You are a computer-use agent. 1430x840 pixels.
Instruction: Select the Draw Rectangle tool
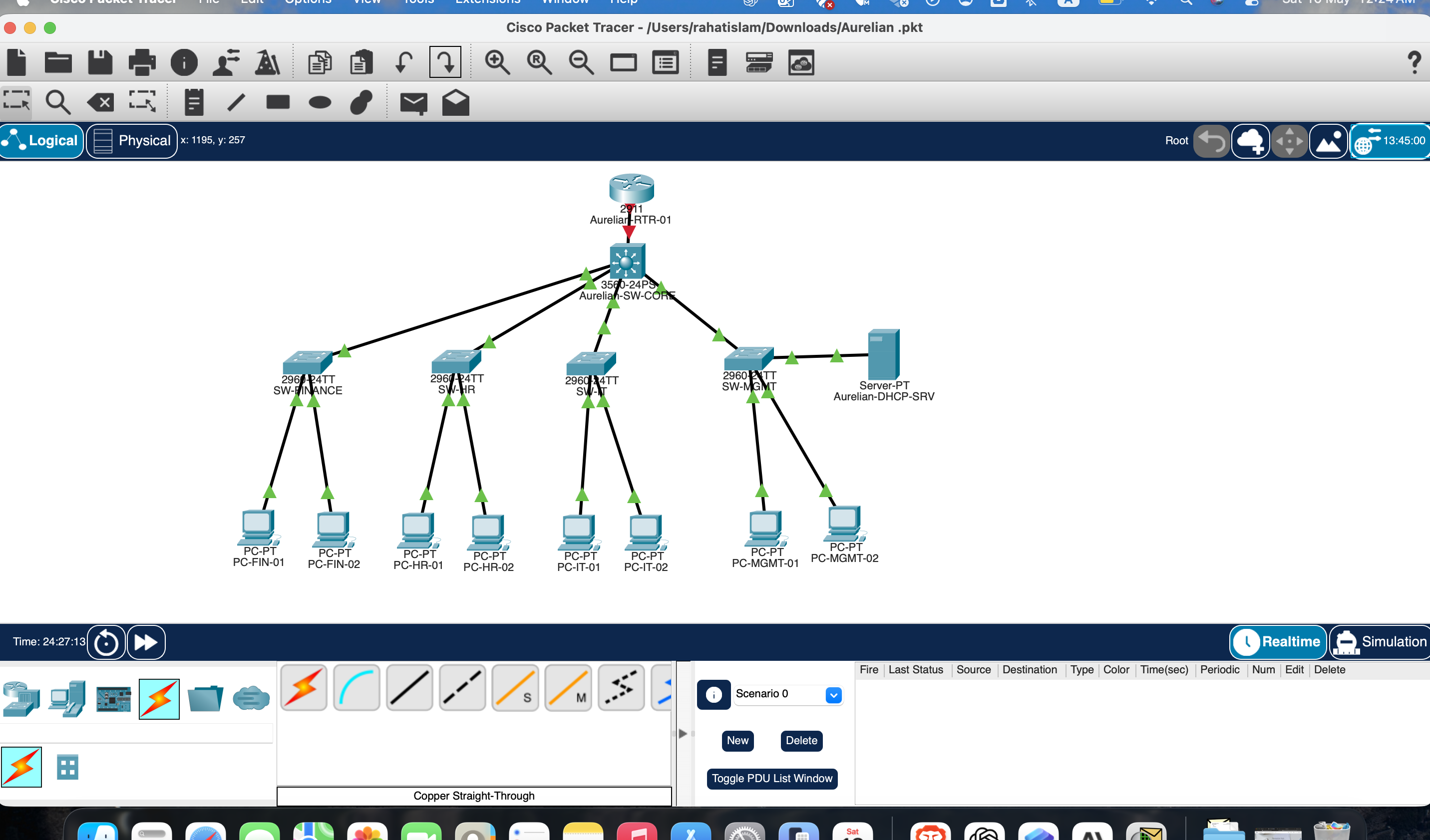(x=278, y=102)
